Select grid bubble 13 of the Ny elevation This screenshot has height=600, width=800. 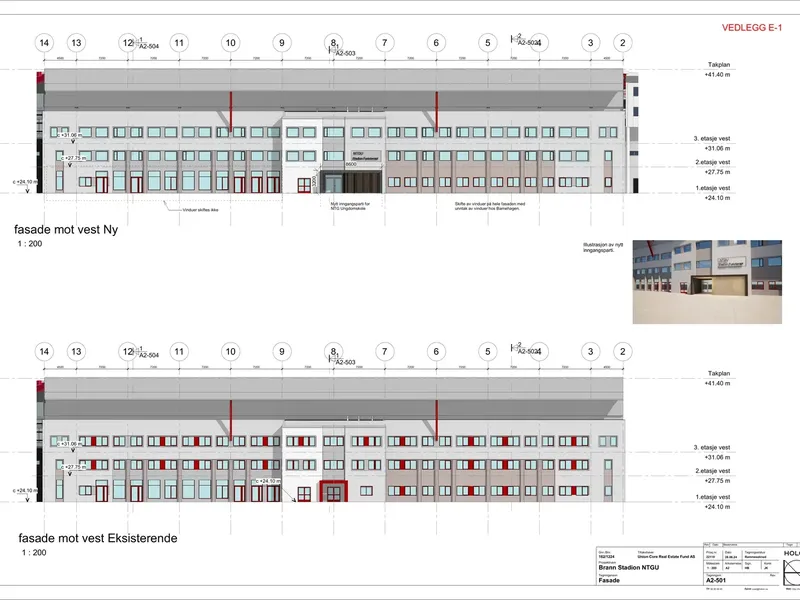pyautogui.click(x=77, y=43)
